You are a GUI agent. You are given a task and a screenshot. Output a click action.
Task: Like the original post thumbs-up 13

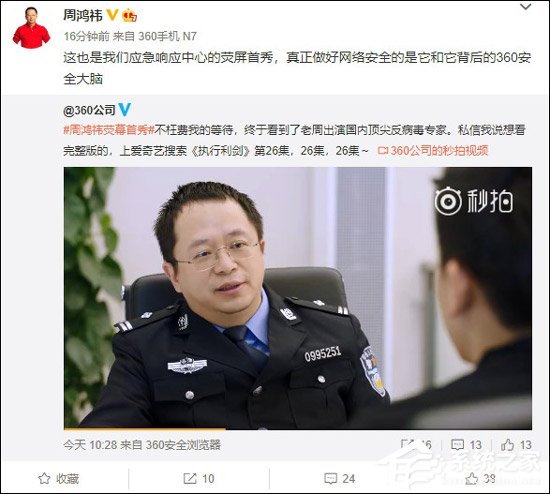coord(516,445)
